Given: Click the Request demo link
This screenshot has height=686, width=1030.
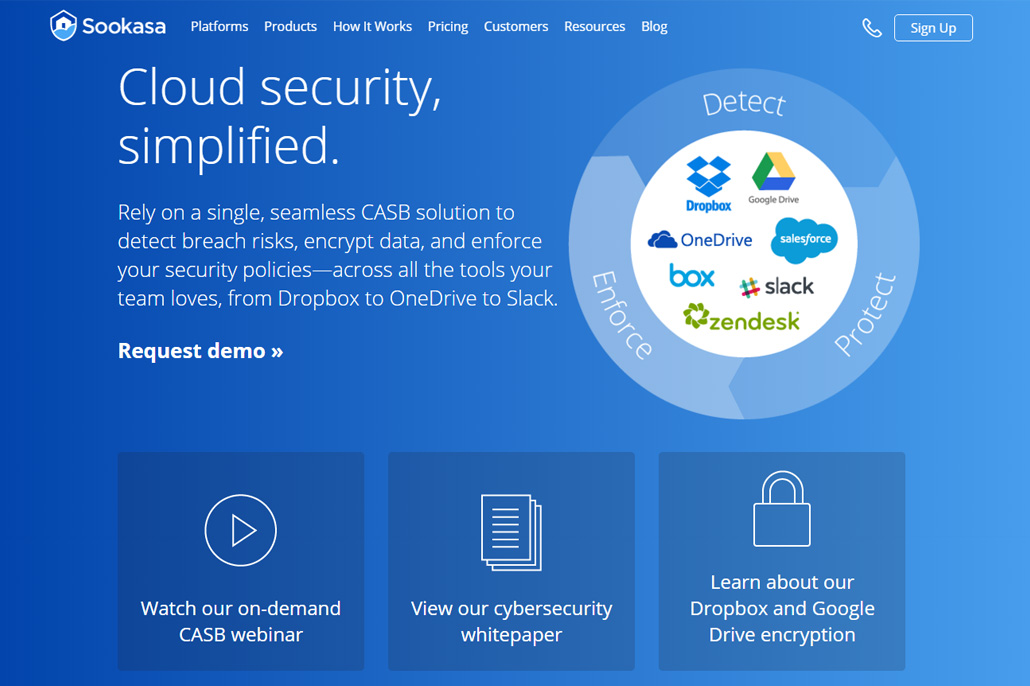Looking at the screenshot, I should [x=200, y=351].
